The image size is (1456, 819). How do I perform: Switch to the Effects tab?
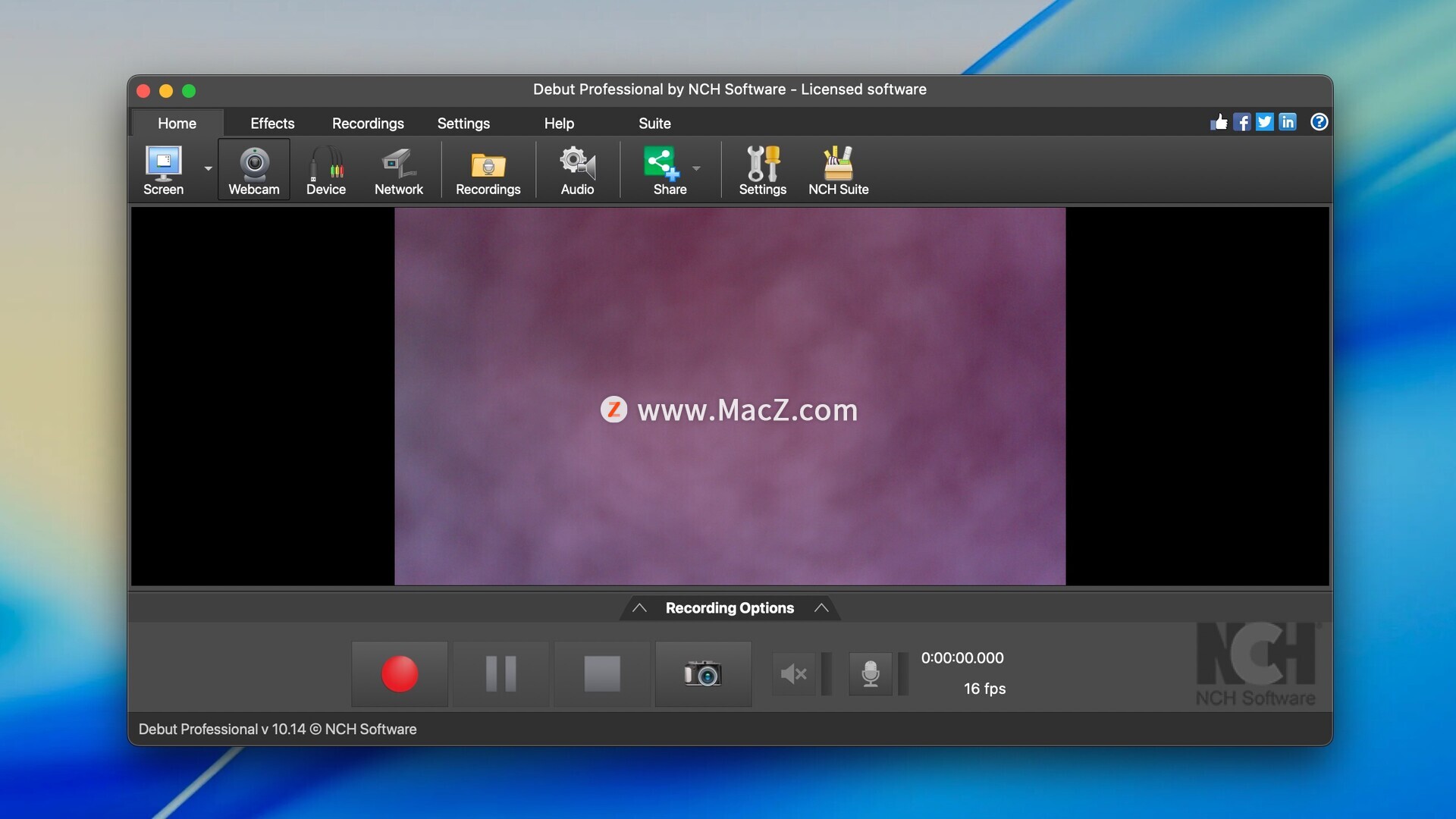[272, 123]
